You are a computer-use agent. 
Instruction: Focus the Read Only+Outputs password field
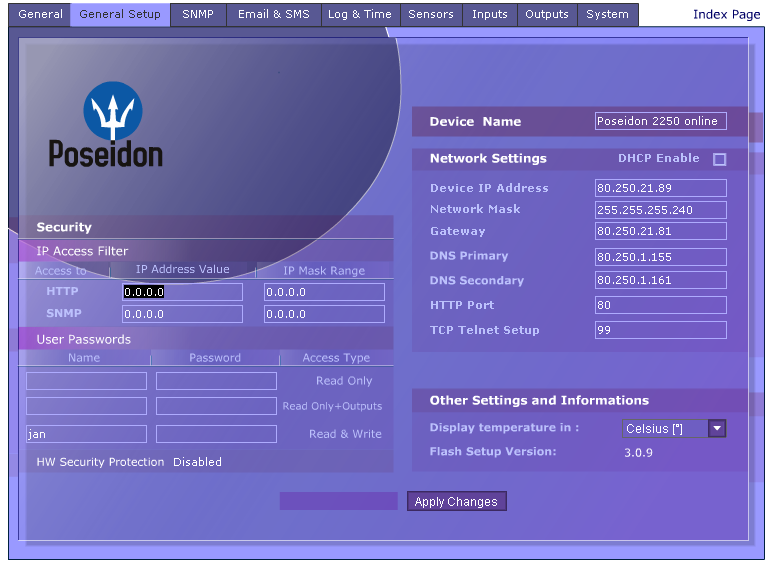pos(216,406)
